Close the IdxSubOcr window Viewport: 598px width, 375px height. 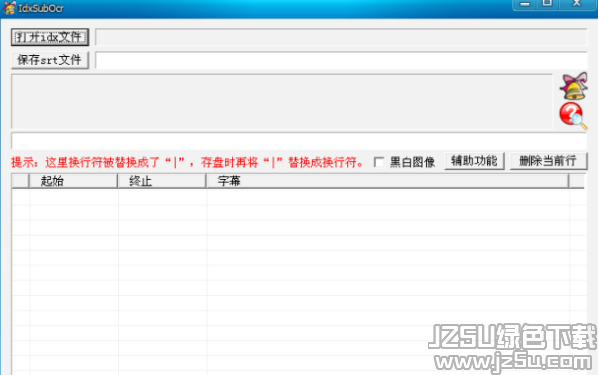[x=577, y=4]
